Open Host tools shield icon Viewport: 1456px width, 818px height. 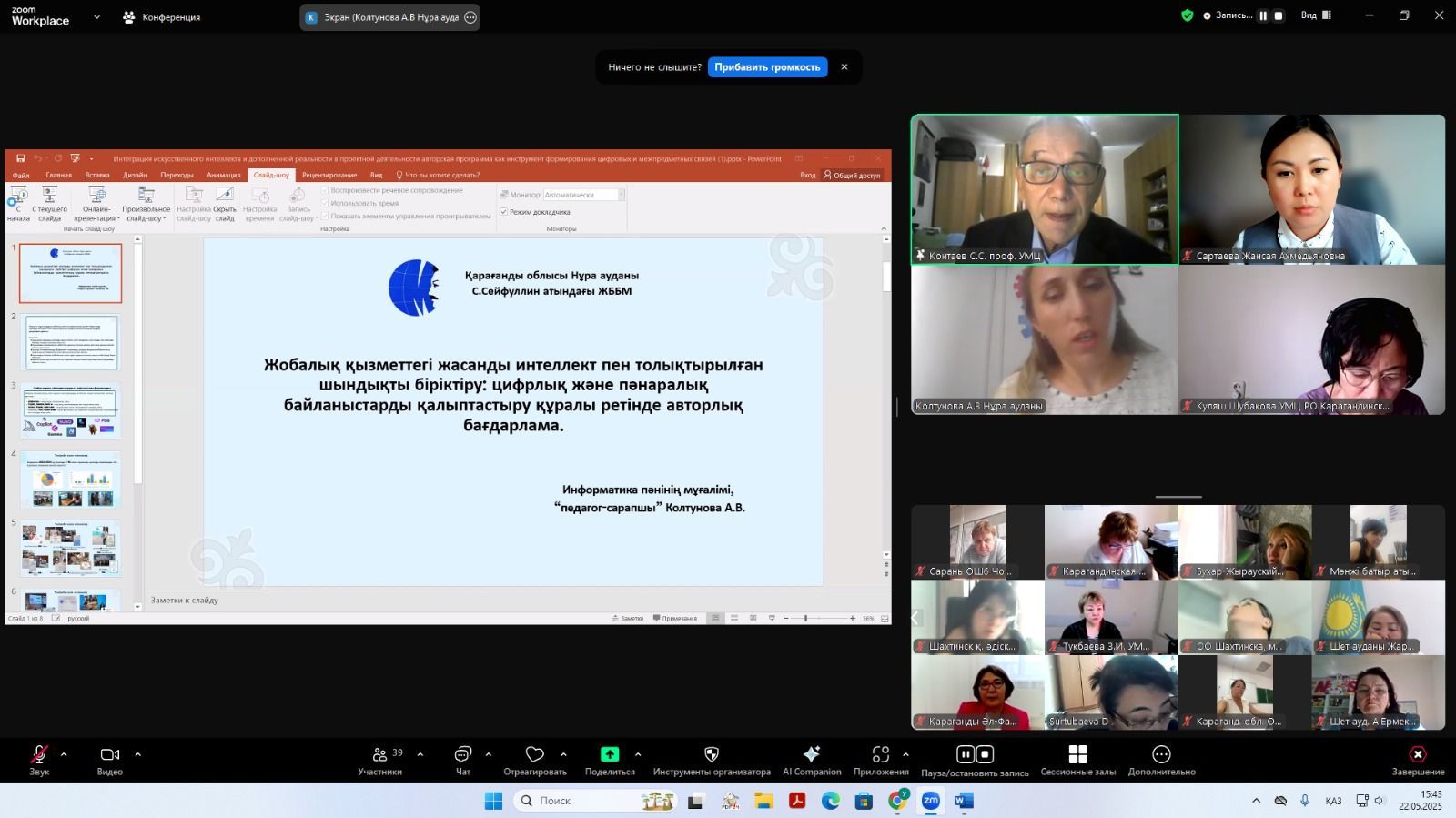coord(712,761)
